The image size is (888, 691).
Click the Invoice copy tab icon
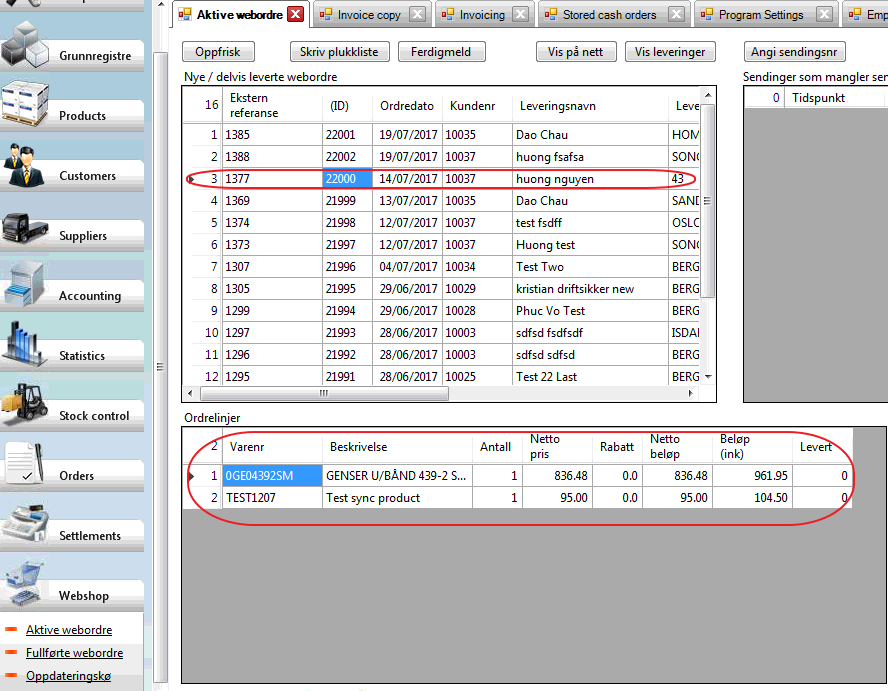326,15
